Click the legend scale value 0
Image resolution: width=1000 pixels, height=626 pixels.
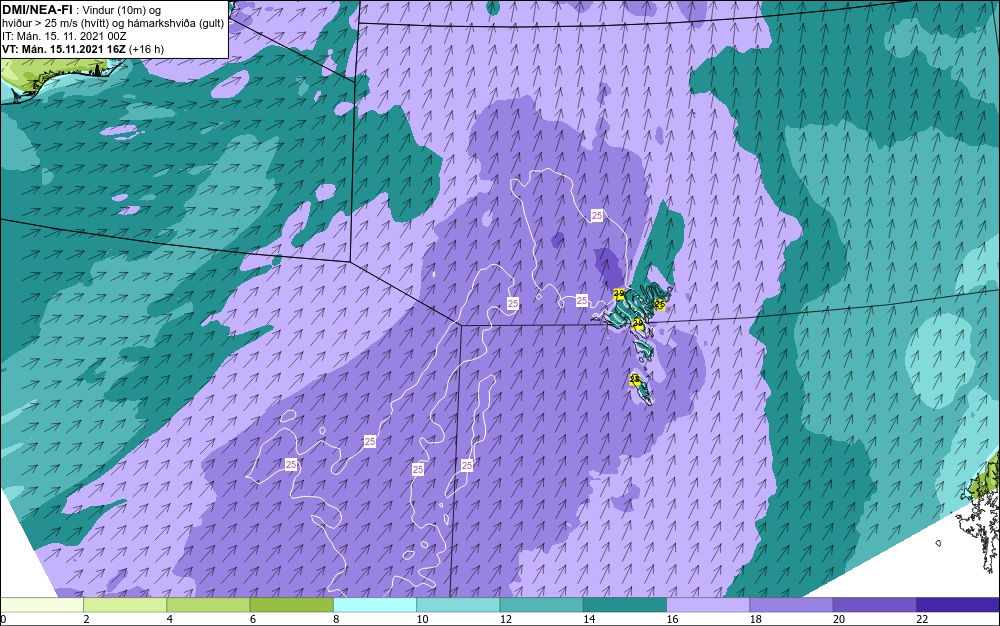click(x=3, y=619)
